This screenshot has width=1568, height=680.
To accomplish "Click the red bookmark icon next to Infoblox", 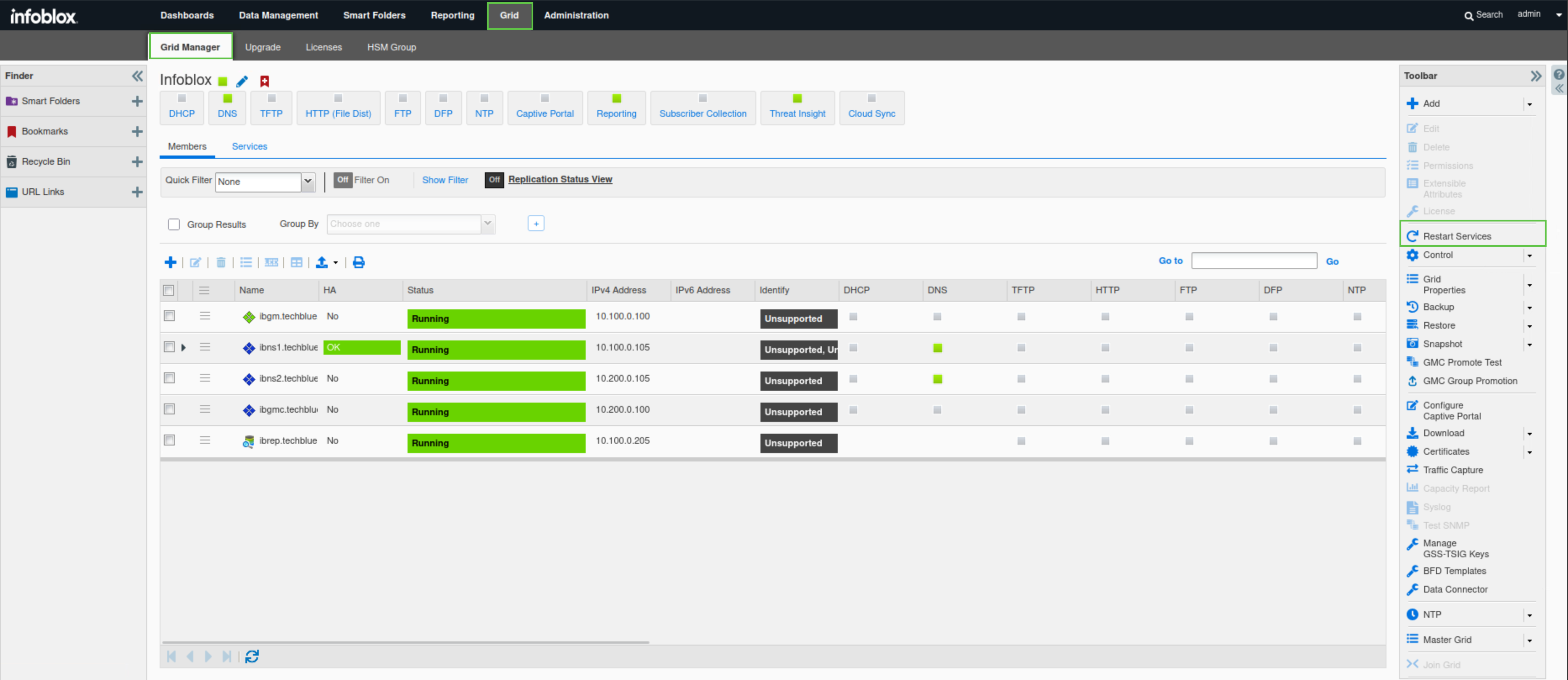I will (265, 81).
